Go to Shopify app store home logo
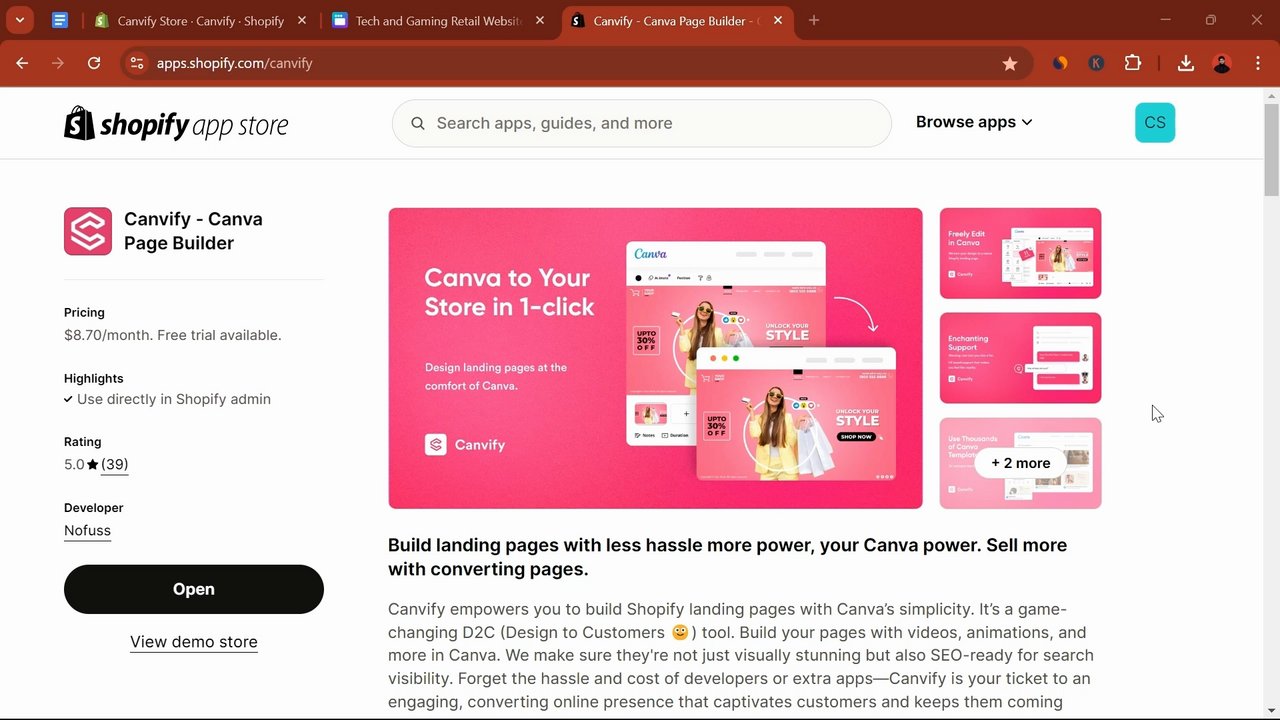Image resolution: width=1280 pixels, height=720 pixels. pyautogui.click(x=176, y=124)
